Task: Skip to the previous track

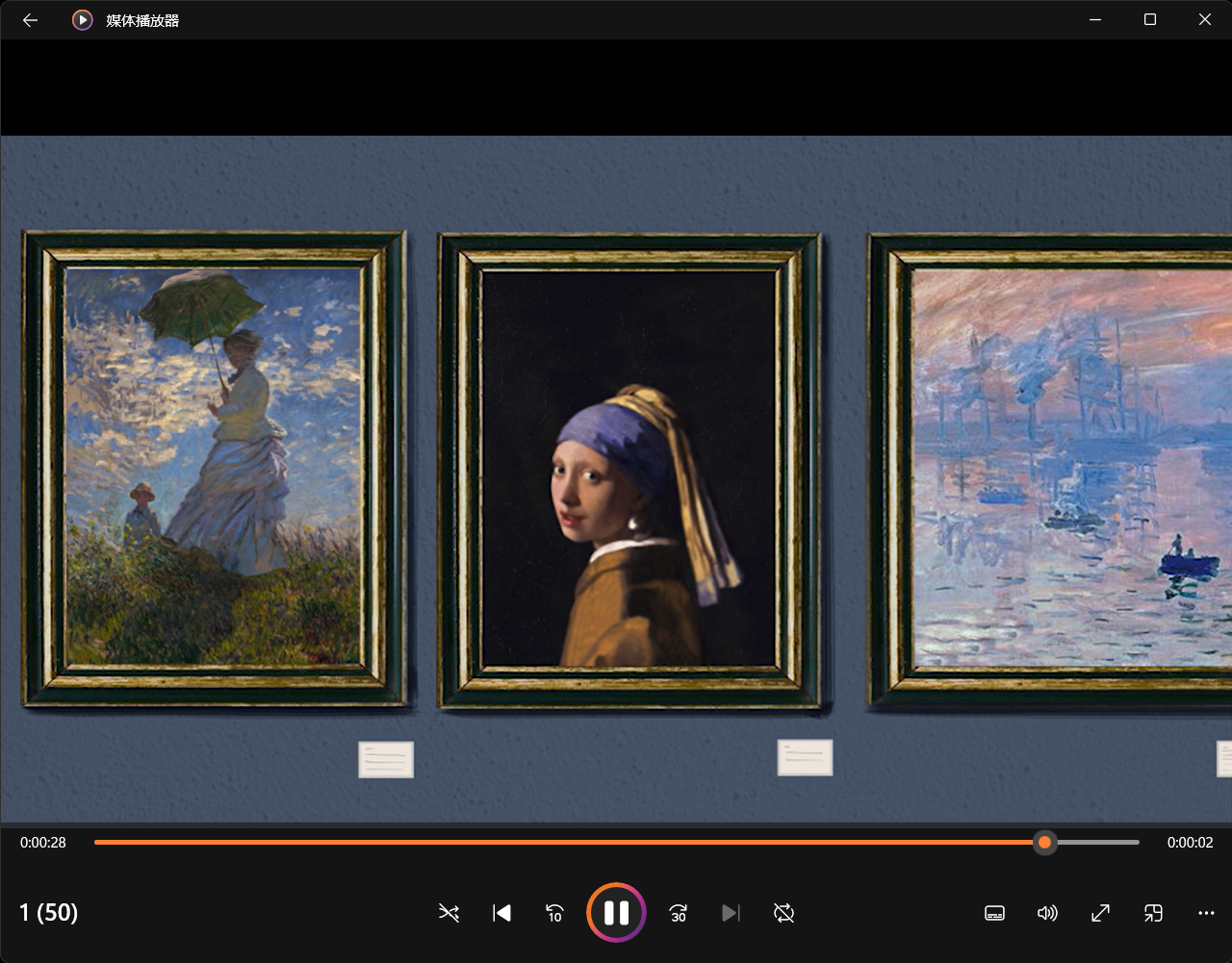Action: 501,913
